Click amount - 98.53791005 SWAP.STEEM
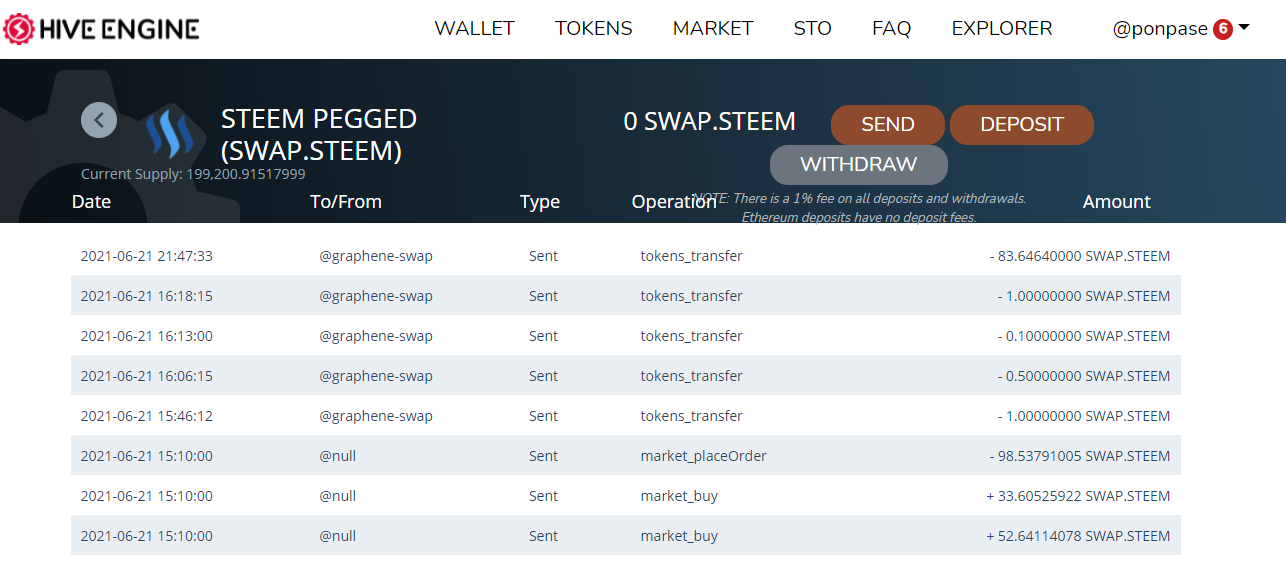Viewport: 1286px width, 566px height. click(1080, 456)
